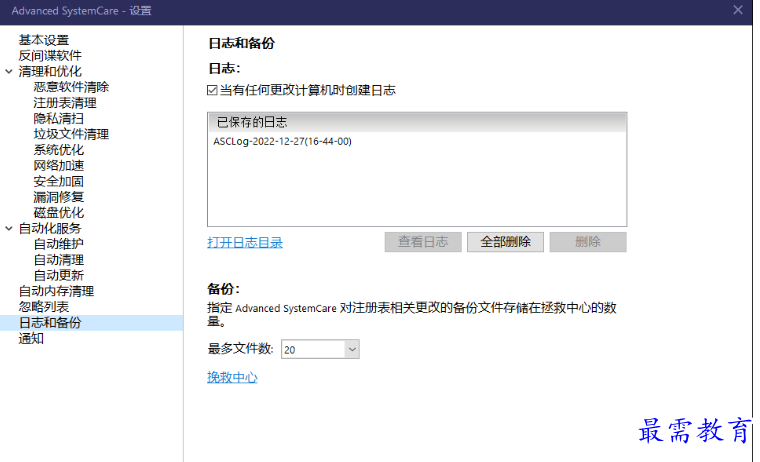The width and height of the screenshot is (760, 462).
Task: Click 打开日志目录 link
Action: tap(245, 242)
